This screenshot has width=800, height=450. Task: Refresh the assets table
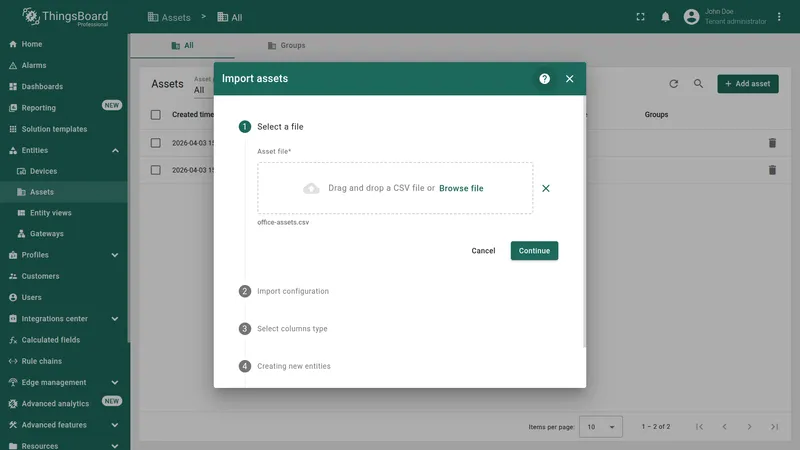click(673, 84)
